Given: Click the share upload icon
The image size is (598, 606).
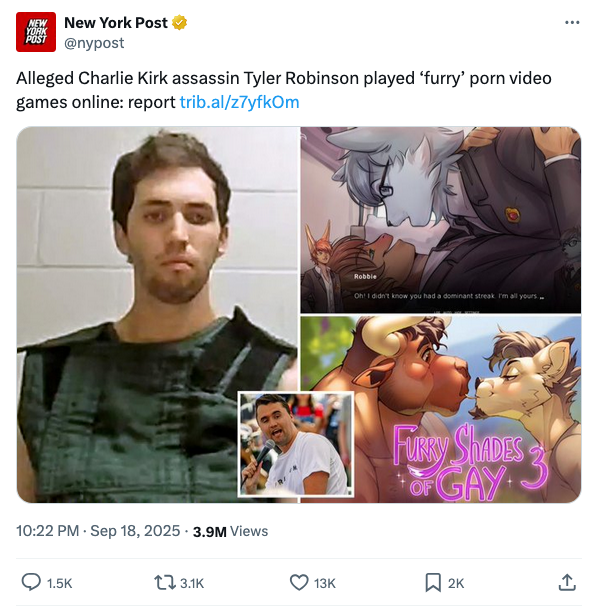Looking at the screenshot, I should tap(567, 582).
